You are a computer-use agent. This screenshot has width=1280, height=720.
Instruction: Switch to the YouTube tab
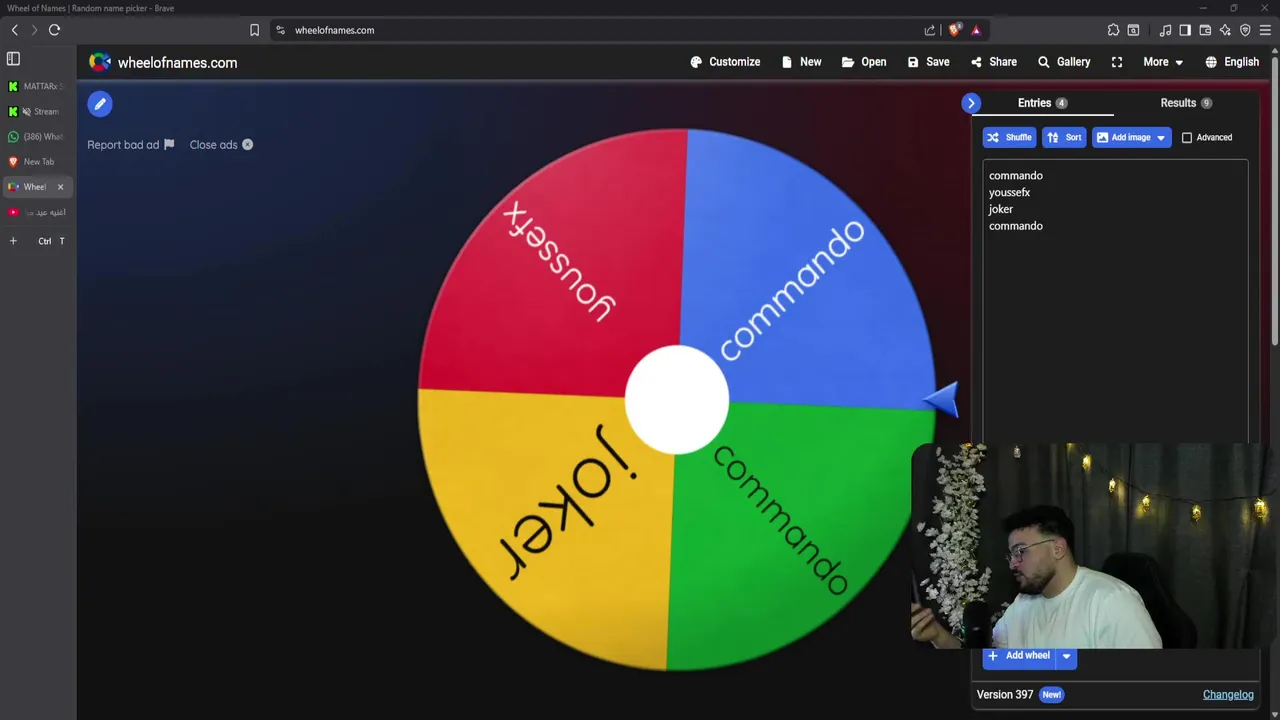click(x=37, y=212)
